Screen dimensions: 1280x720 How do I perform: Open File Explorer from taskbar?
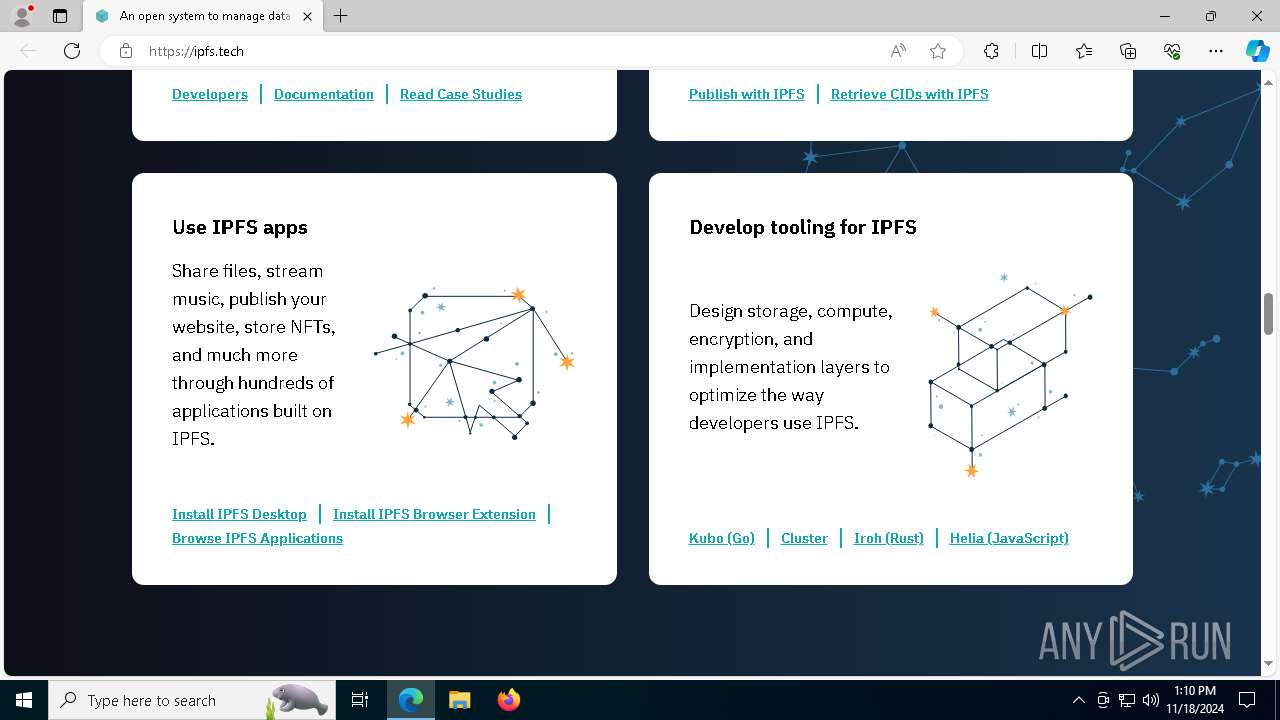click(459, 700)
